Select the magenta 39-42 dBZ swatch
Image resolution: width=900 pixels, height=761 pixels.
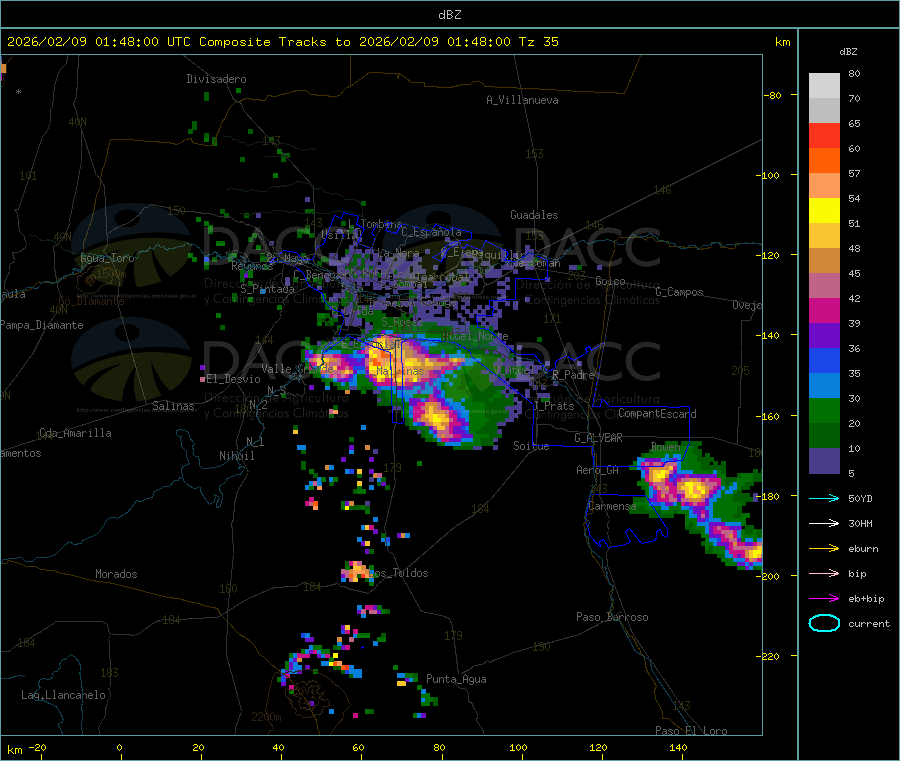point(824,310)
